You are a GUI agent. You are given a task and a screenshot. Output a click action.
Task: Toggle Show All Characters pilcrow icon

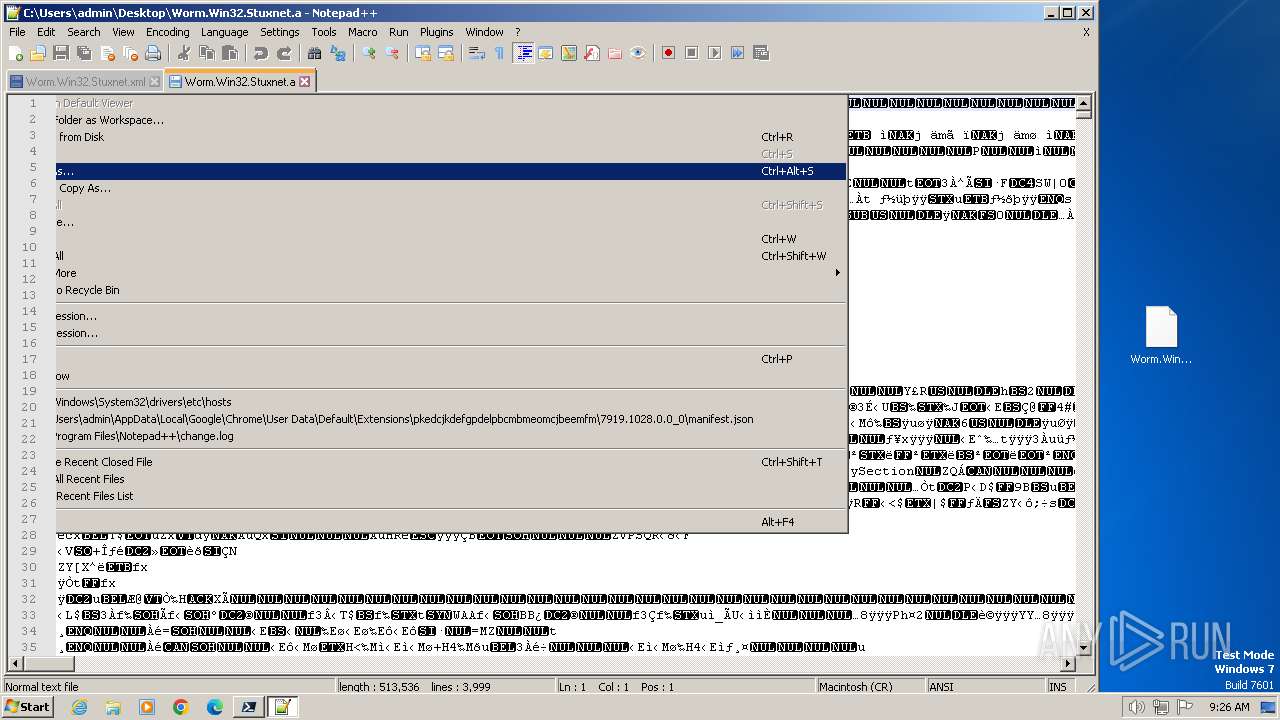pyautogui.click(x=500, y=53)
